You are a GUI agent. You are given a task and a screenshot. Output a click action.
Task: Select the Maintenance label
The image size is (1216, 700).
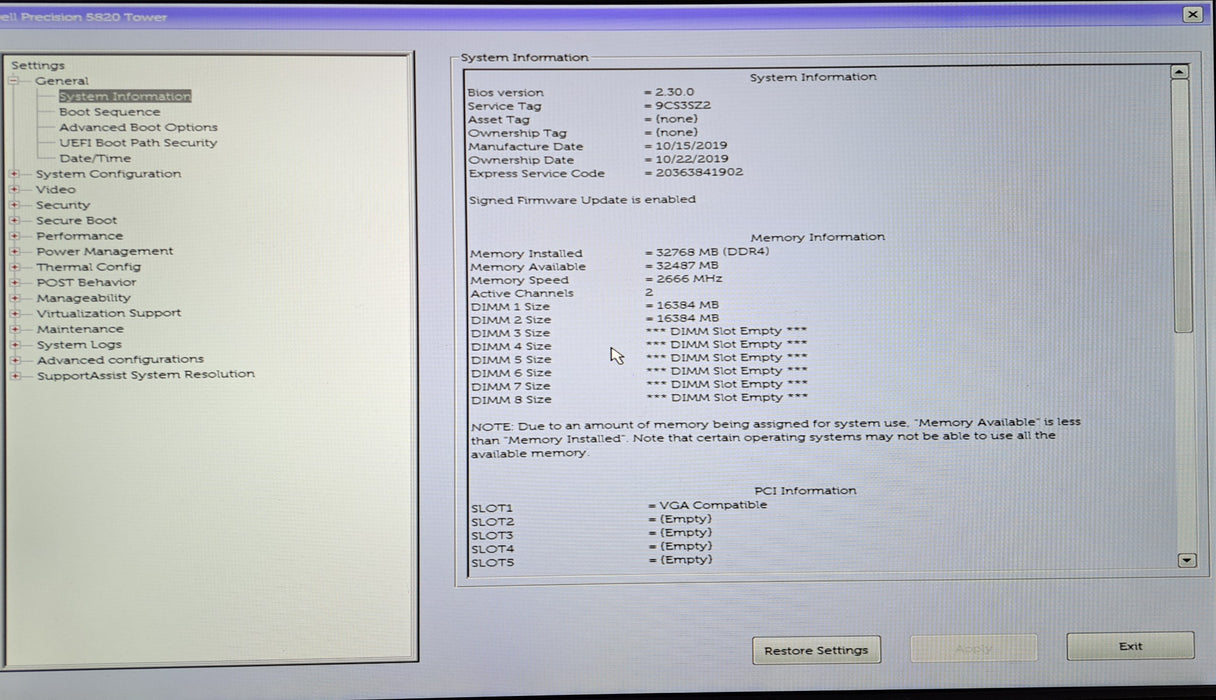tap(80, 329)
